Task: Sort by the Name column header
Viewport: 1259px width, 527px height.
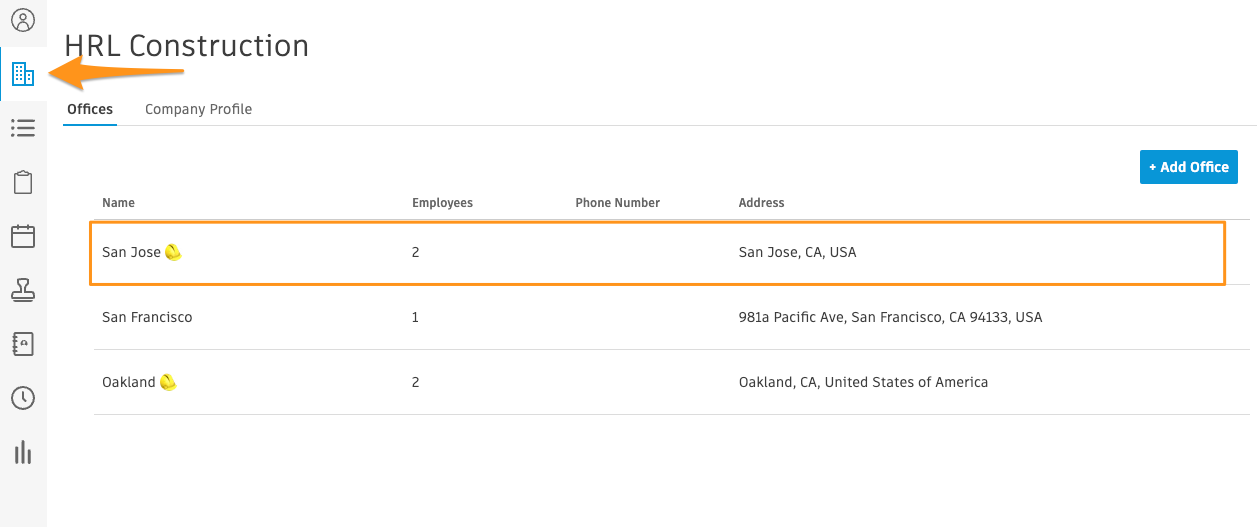Action: [118, 203]
